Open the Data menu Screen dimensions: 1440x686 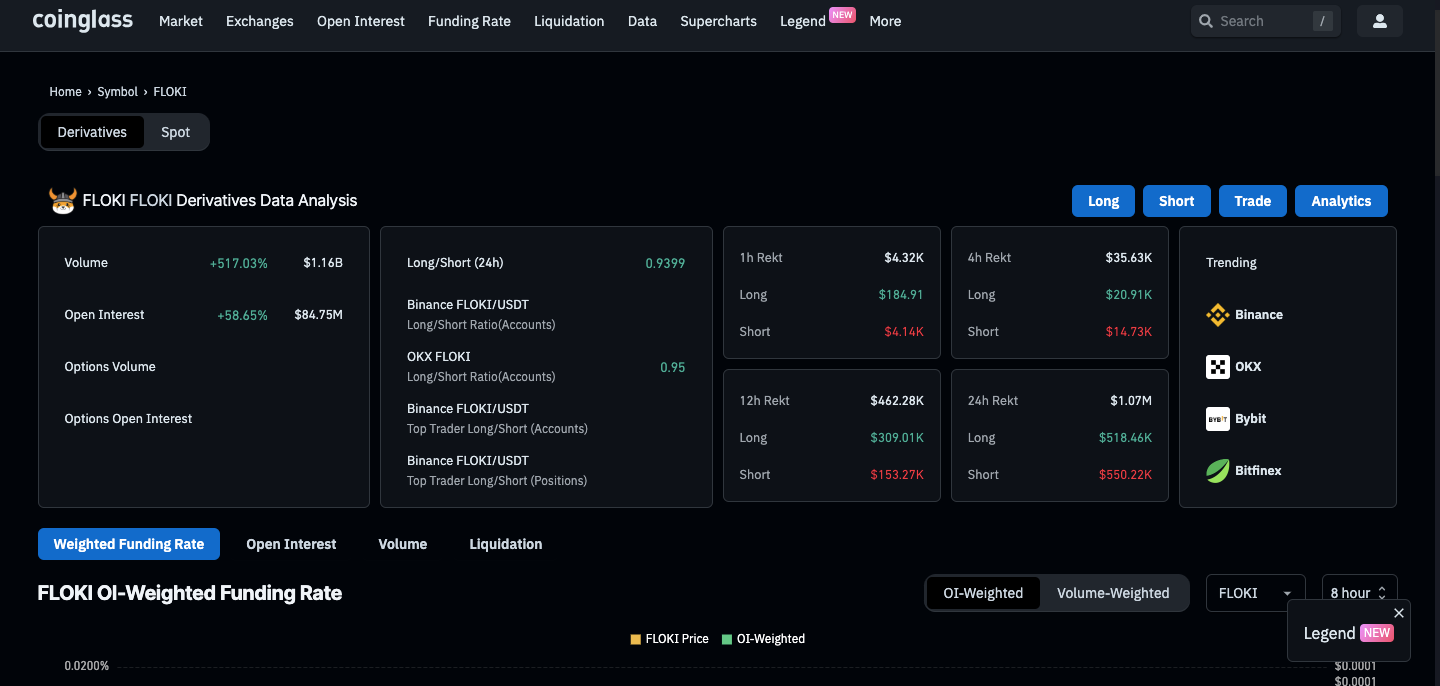pos(642,21)
